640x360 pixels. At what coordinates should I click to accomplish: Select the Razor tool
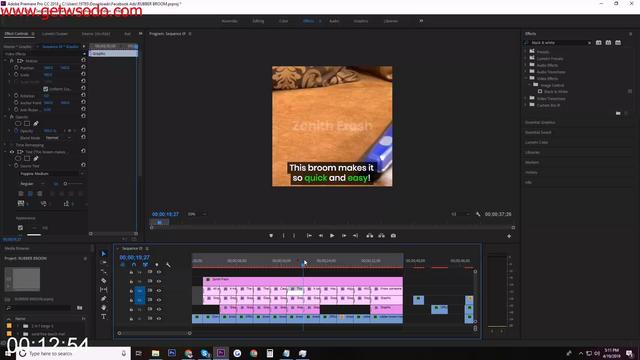coord(104,280)
